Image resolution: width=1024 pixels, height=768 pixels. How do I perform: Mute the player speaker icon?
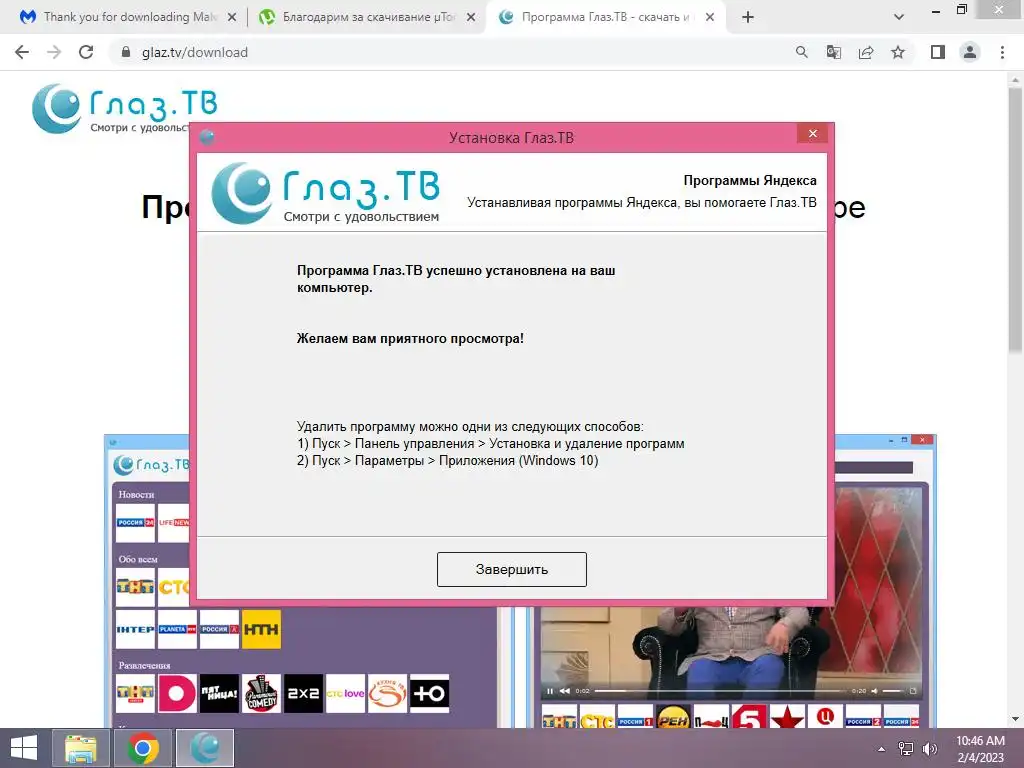[874, 691]
